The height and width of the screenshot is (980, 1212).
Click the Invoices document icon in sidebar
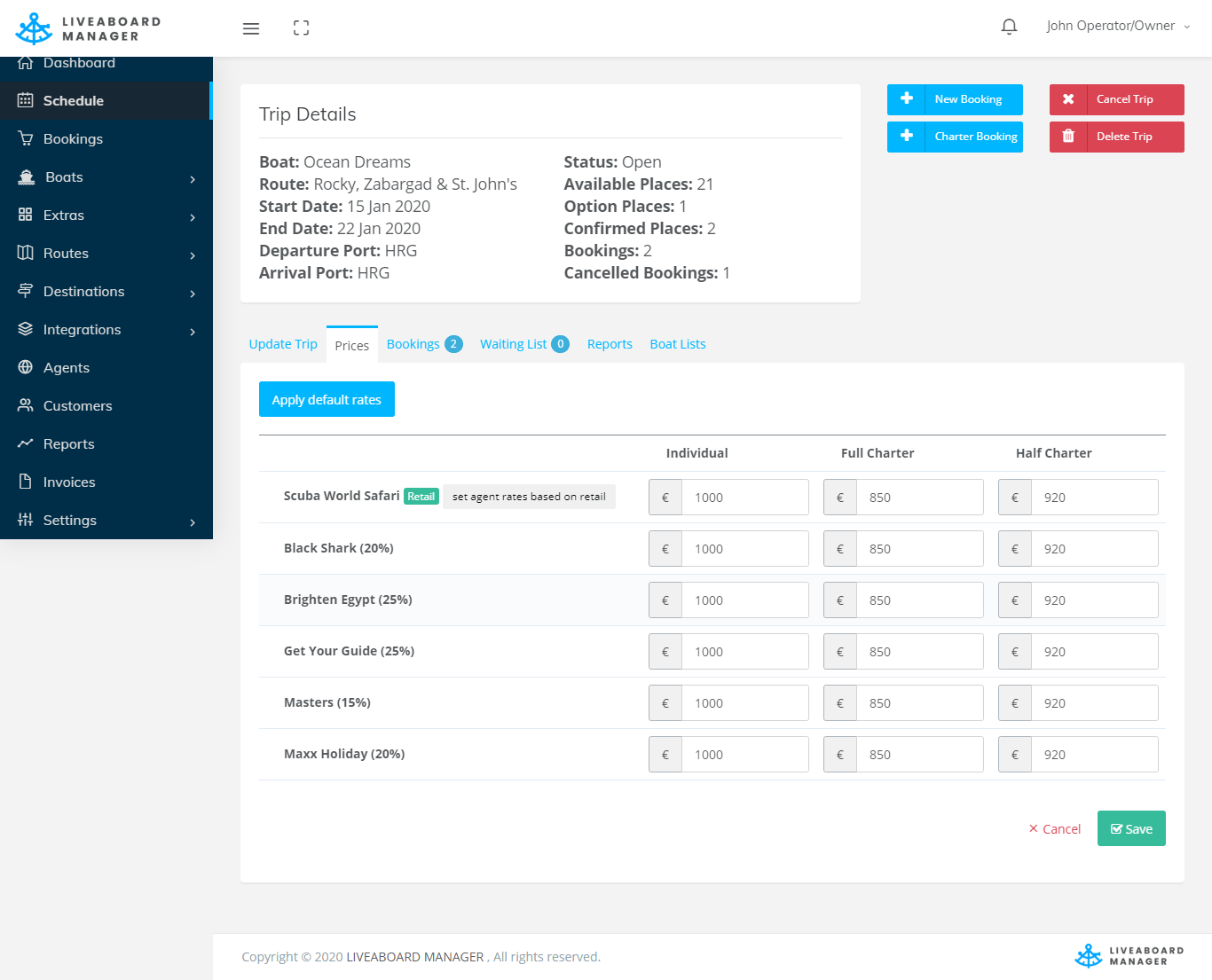click(x=26, y=482)
